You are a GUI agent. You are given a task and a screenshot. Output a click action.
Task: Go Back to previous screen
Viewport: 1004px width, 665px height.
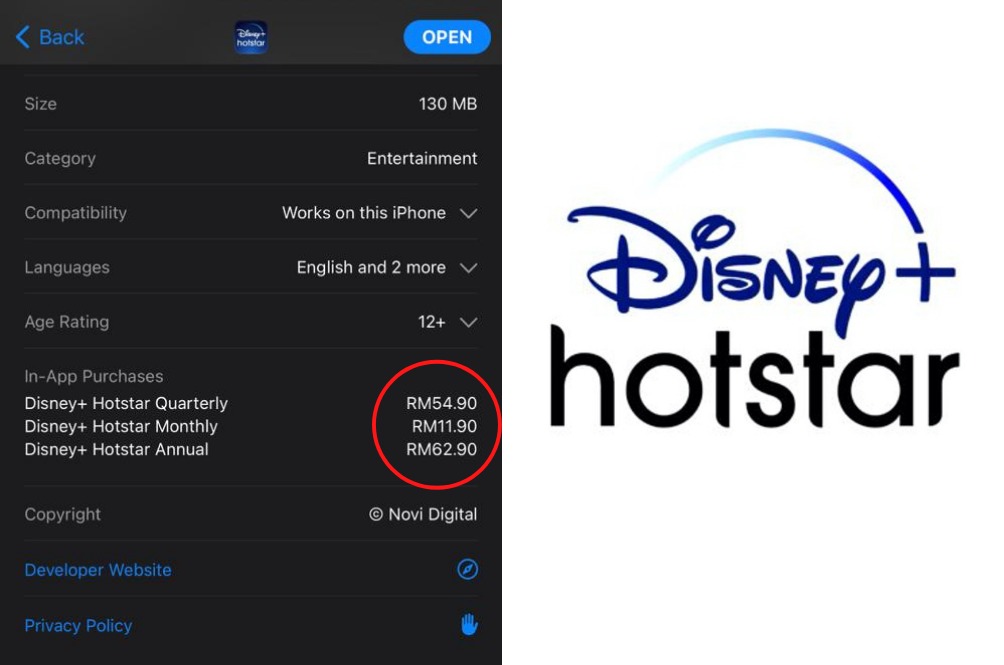50,37
